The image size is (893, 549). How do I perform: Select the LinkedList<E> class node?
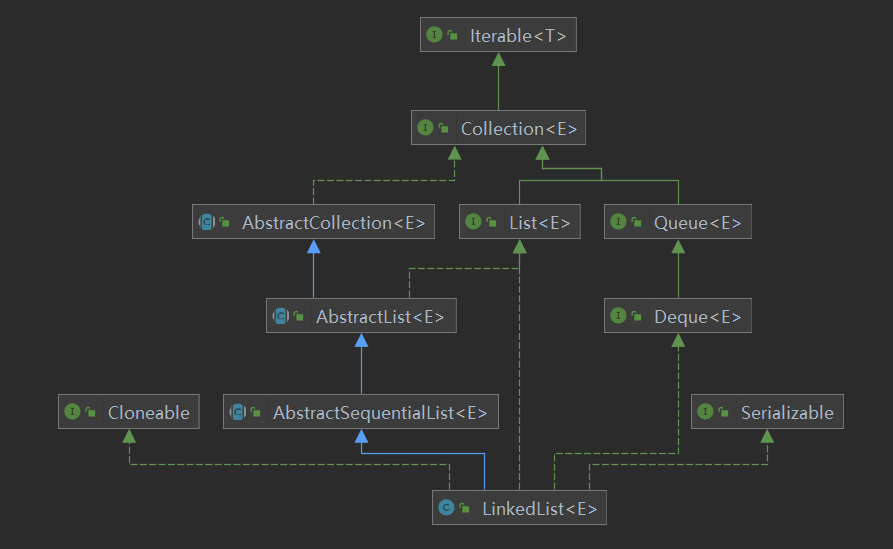[x=519, y=507]
